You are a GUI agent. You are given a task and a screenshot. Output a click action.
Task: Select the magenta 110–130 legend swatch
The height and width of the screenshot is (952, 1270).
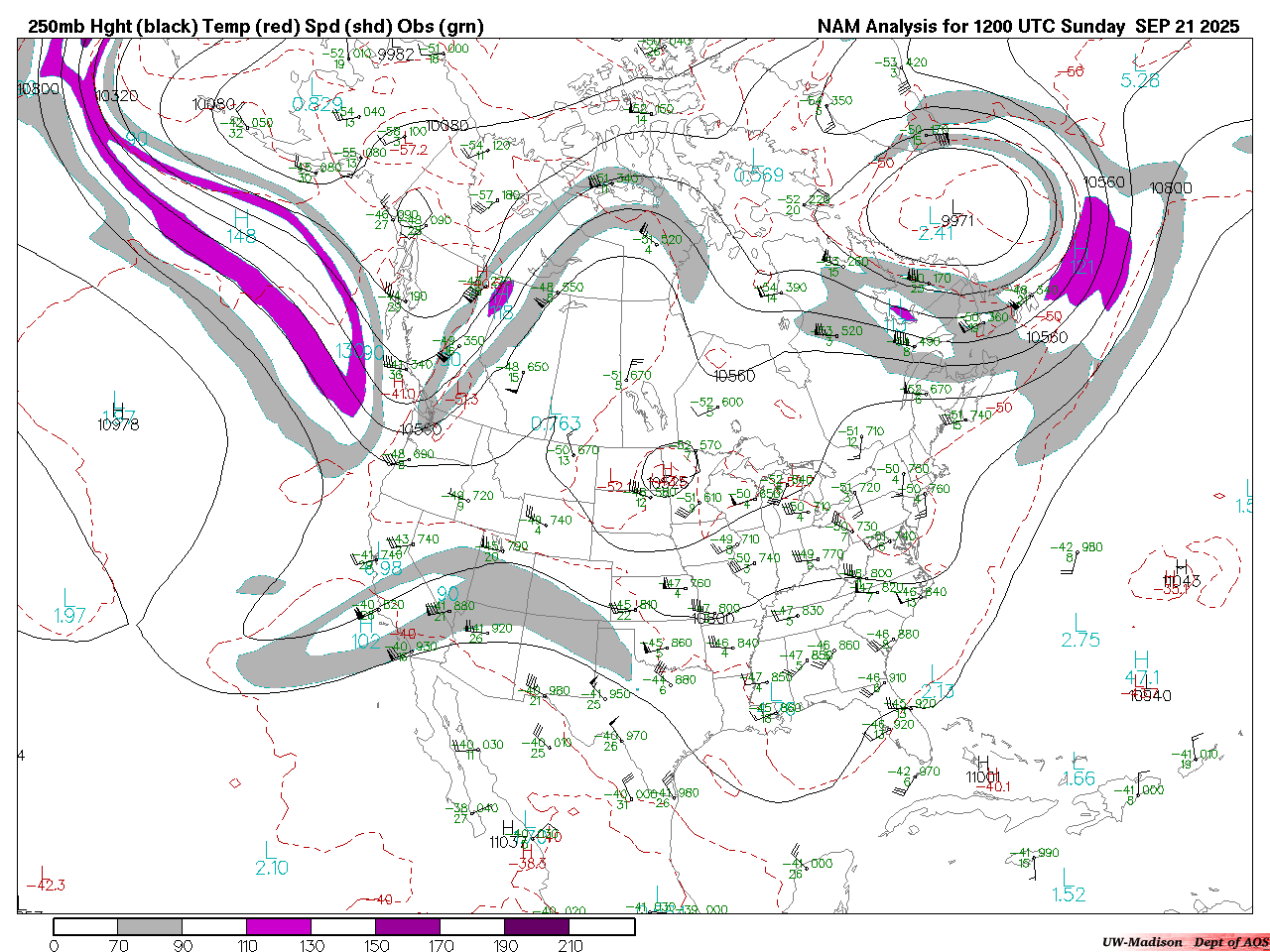click(x=279, y=926)
